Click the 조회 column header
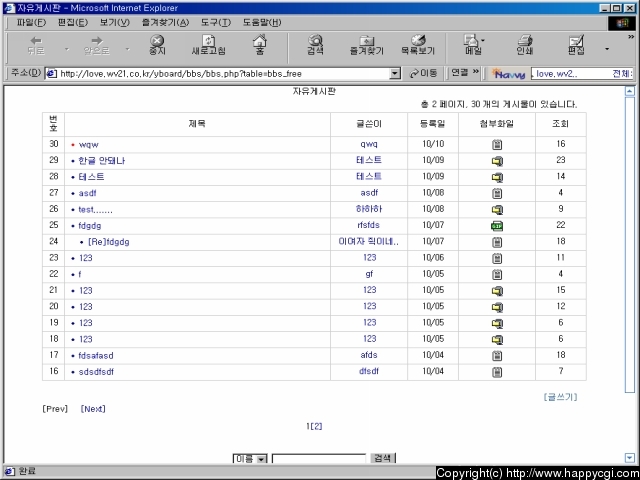The width and height of the screenshot is (640, 480). (x=560, y=124)
